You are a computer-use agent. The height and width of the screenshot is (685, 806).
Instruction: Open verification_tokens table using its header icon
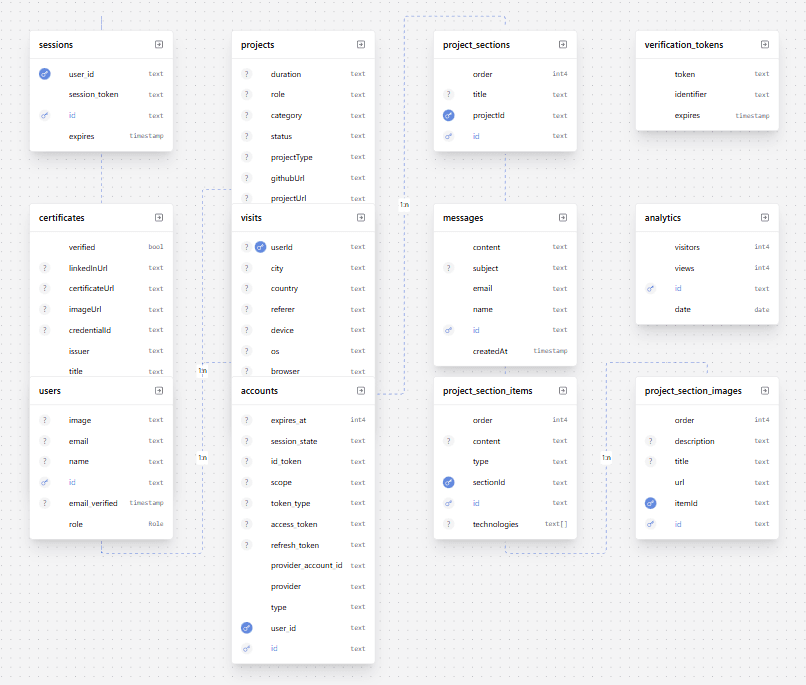[765, 45]
